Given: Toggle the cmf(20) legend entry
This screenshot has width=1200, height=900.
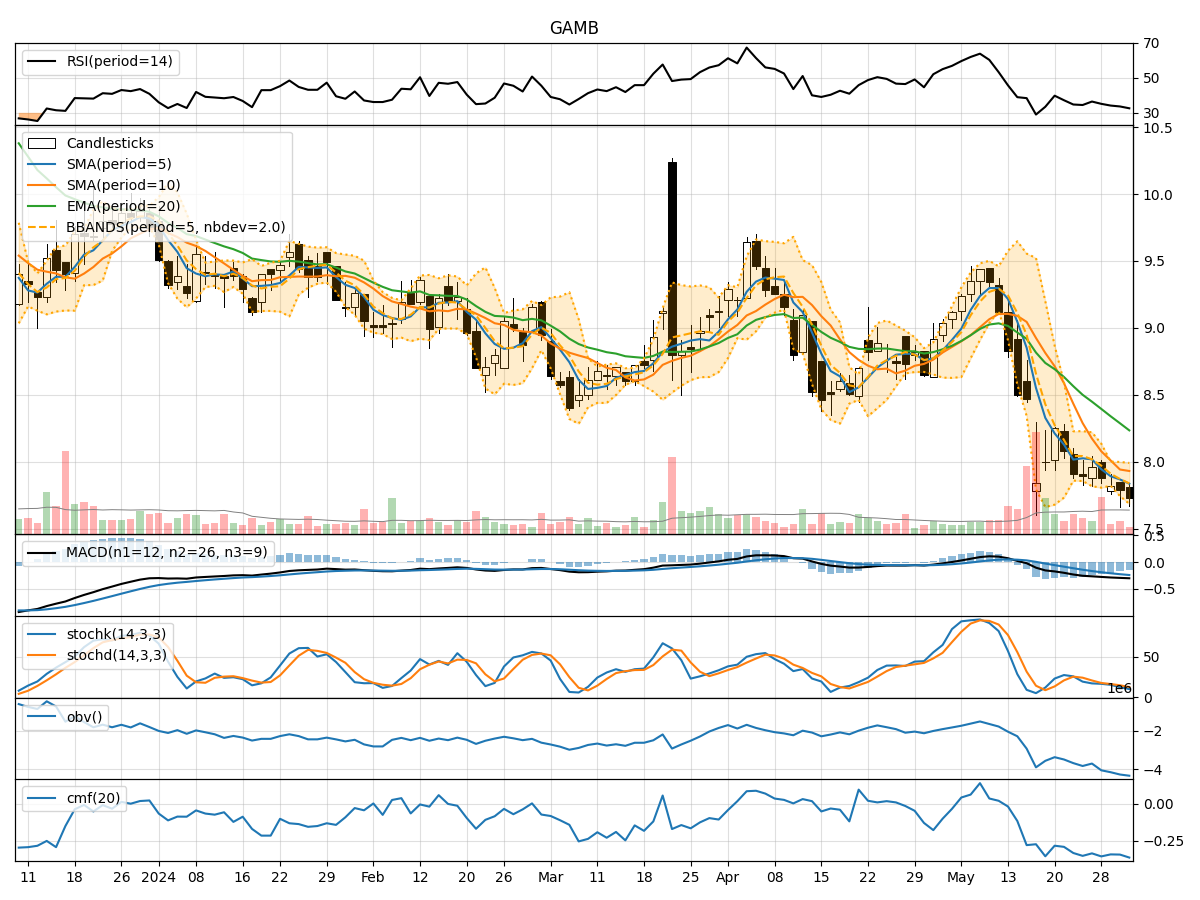Looking at the screenshot, I should 85,797.
